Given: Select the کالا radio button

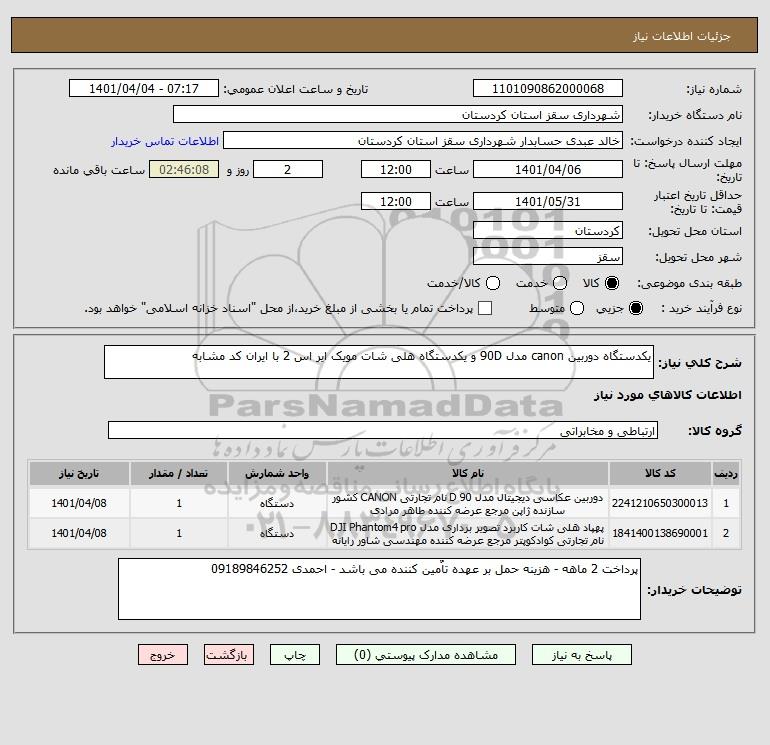Looking at the screenshot, I should click(612, 283).
